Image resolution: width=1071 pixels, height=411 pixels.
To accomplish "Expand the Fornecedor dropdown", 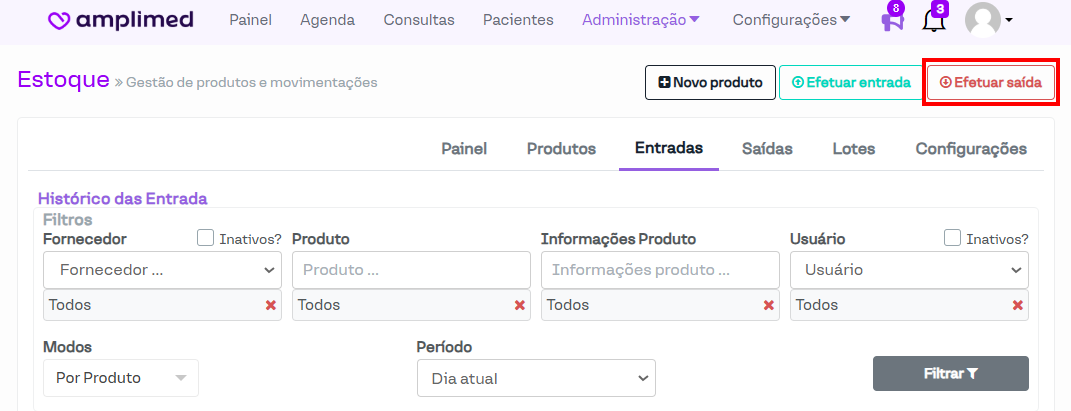I will point(162,270).
